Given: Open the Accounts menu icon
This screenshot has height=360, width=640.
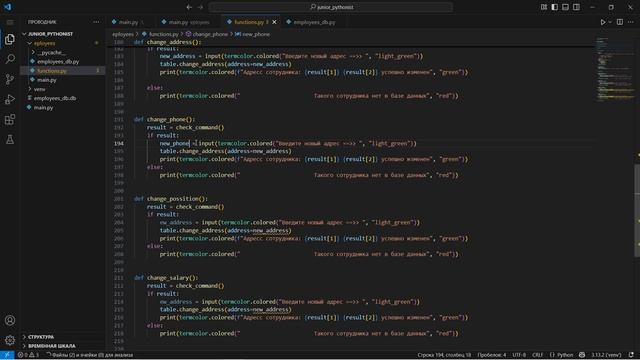Looking at the screenshot, I should click(10, 320).
